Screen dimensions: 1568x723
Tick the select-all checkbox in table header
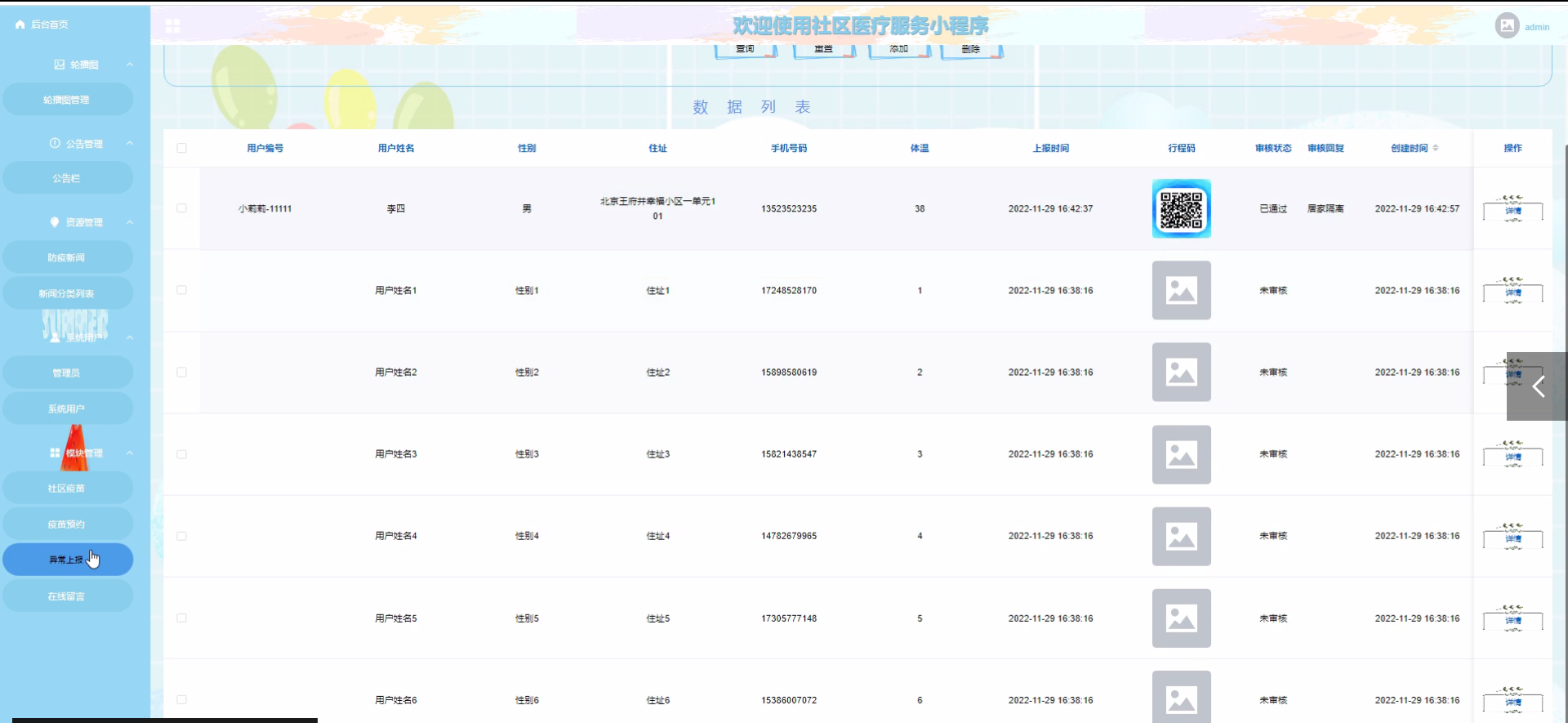pyautogui.click(x=181, y=148)
